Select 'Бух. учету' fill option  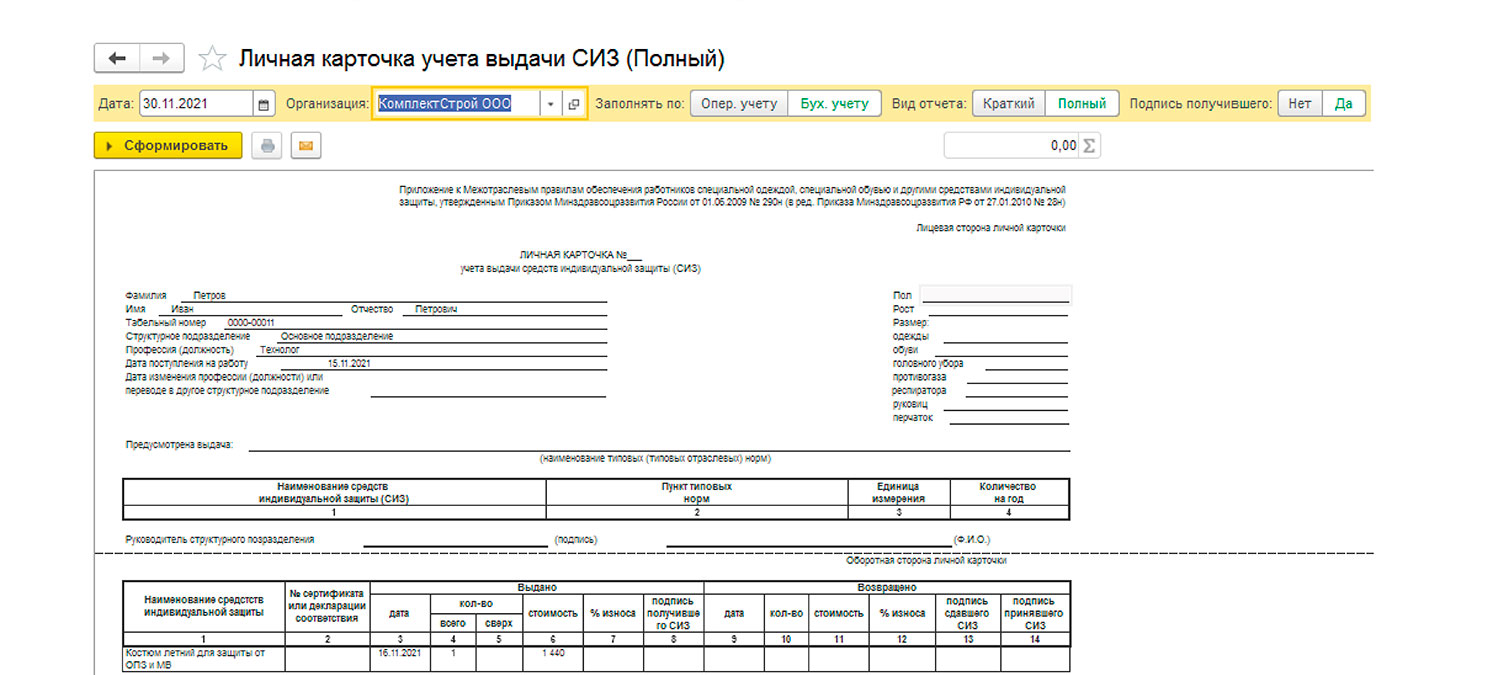tap(834, 104)
